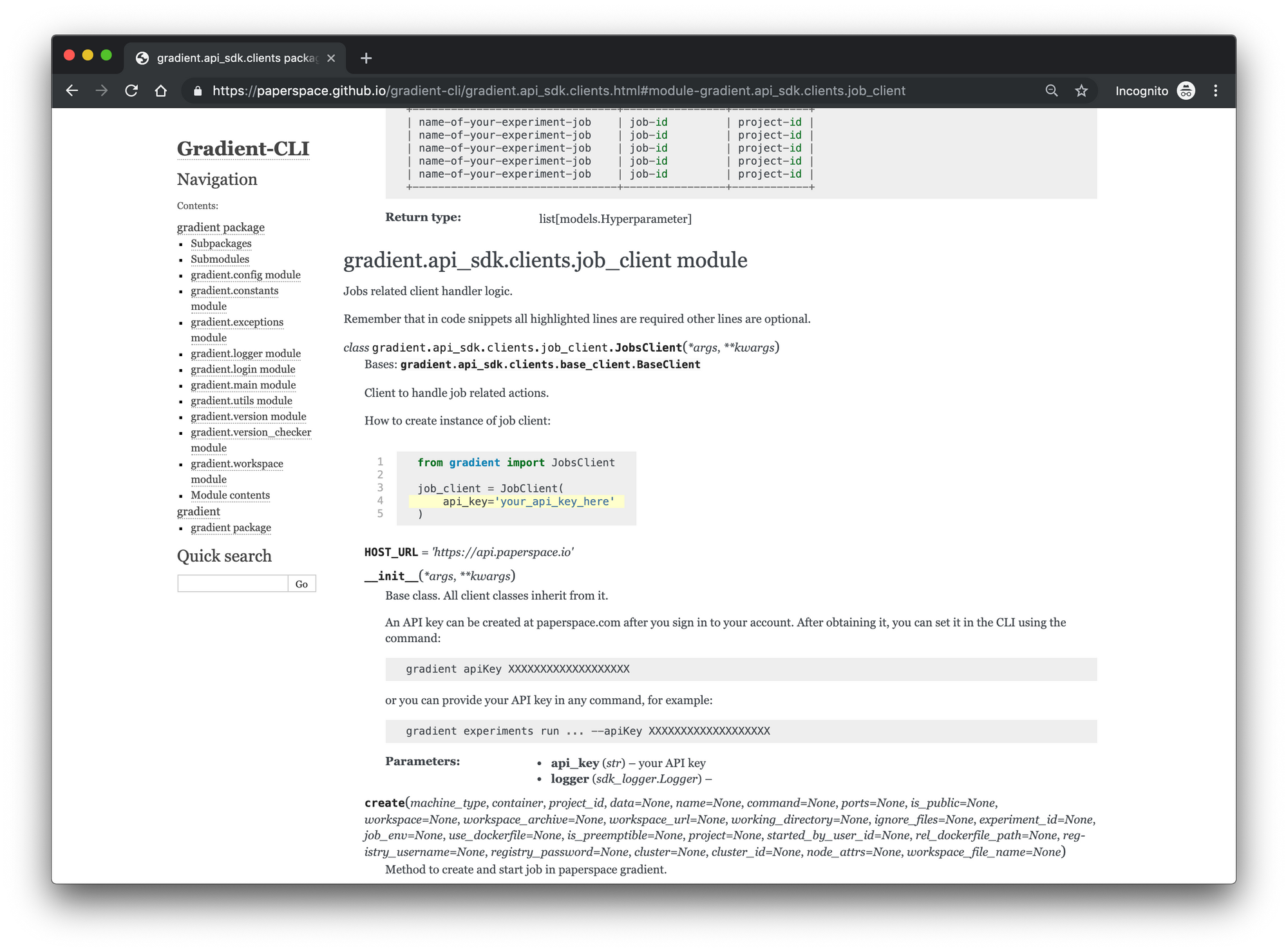The height and width of the screenshot is (952, 1288).
Task: Select the gradient.api_sdk.clients package tab
Action: tap(236, 58)
